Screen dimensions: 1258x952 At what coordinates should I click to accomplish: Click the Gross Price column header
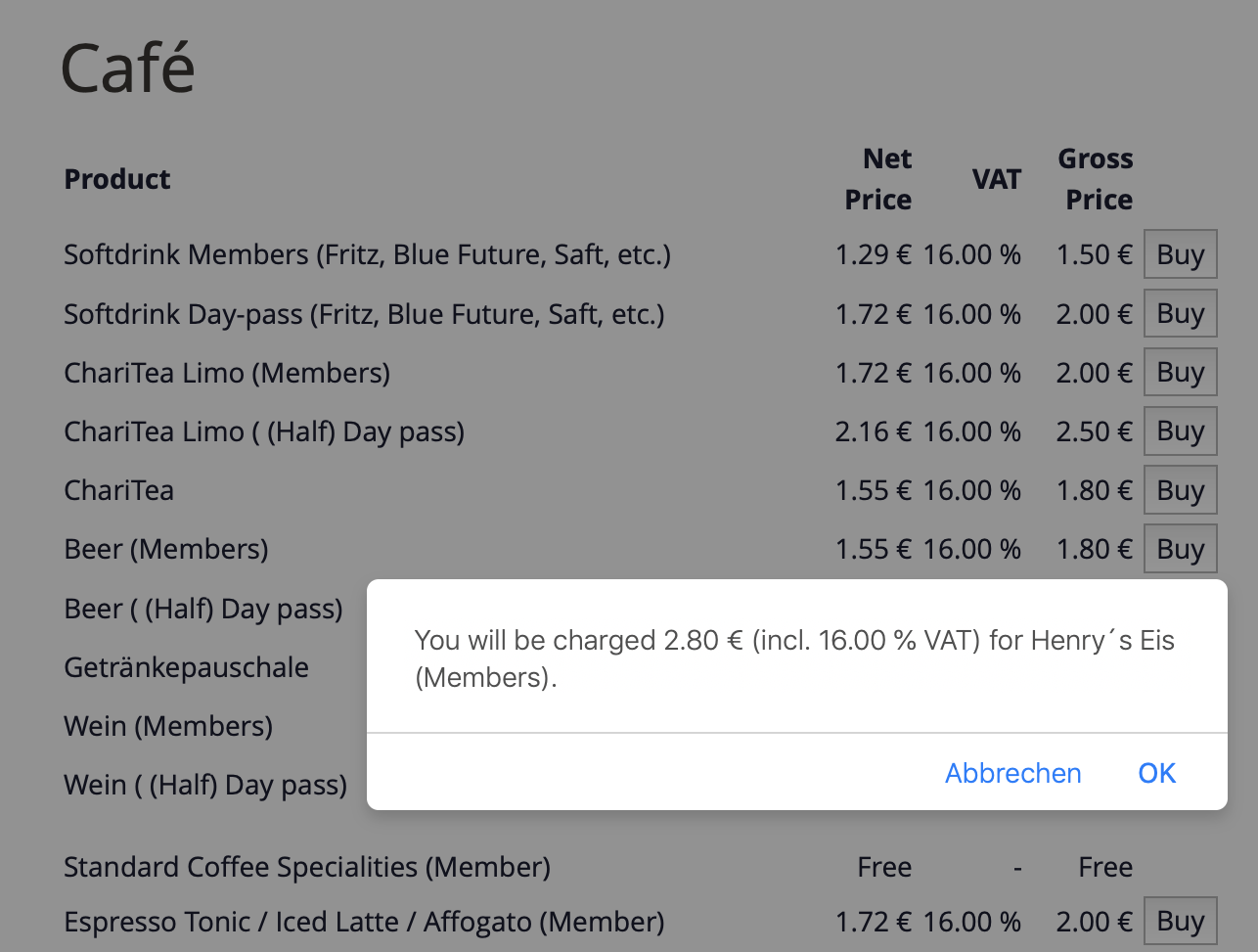point(1095,179)
